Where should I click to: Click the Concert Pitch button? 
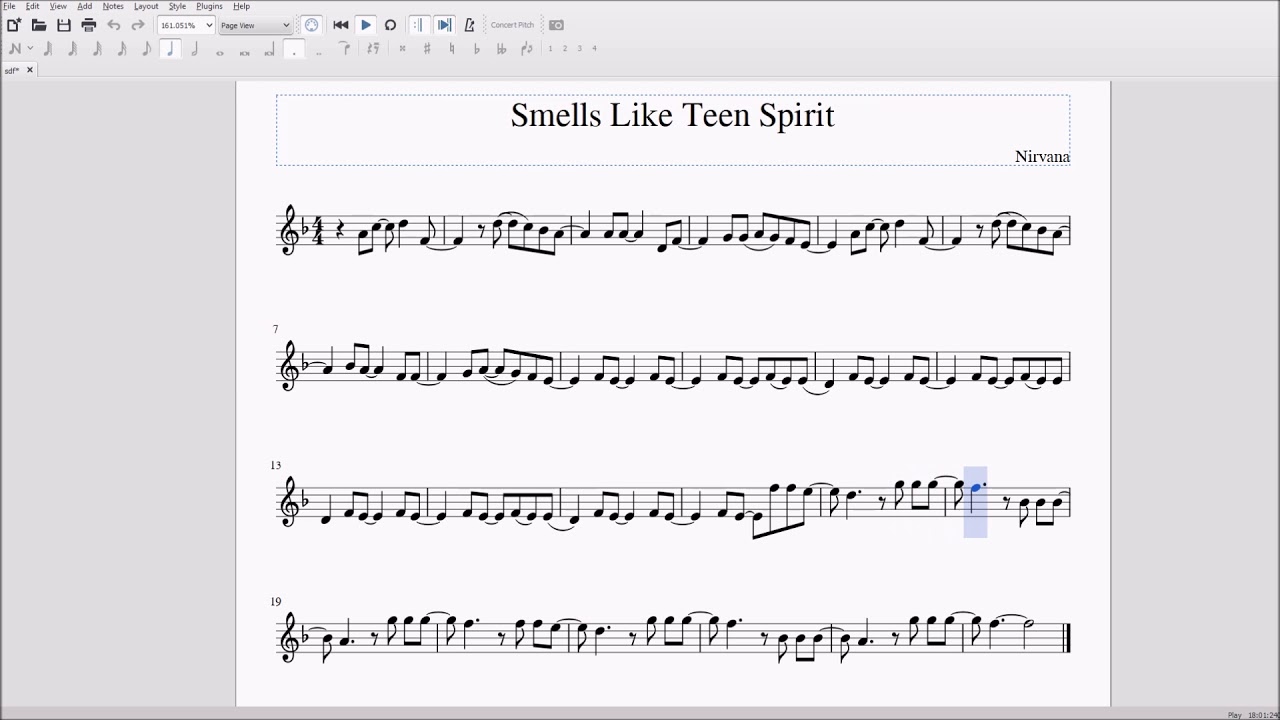point(512,25)
